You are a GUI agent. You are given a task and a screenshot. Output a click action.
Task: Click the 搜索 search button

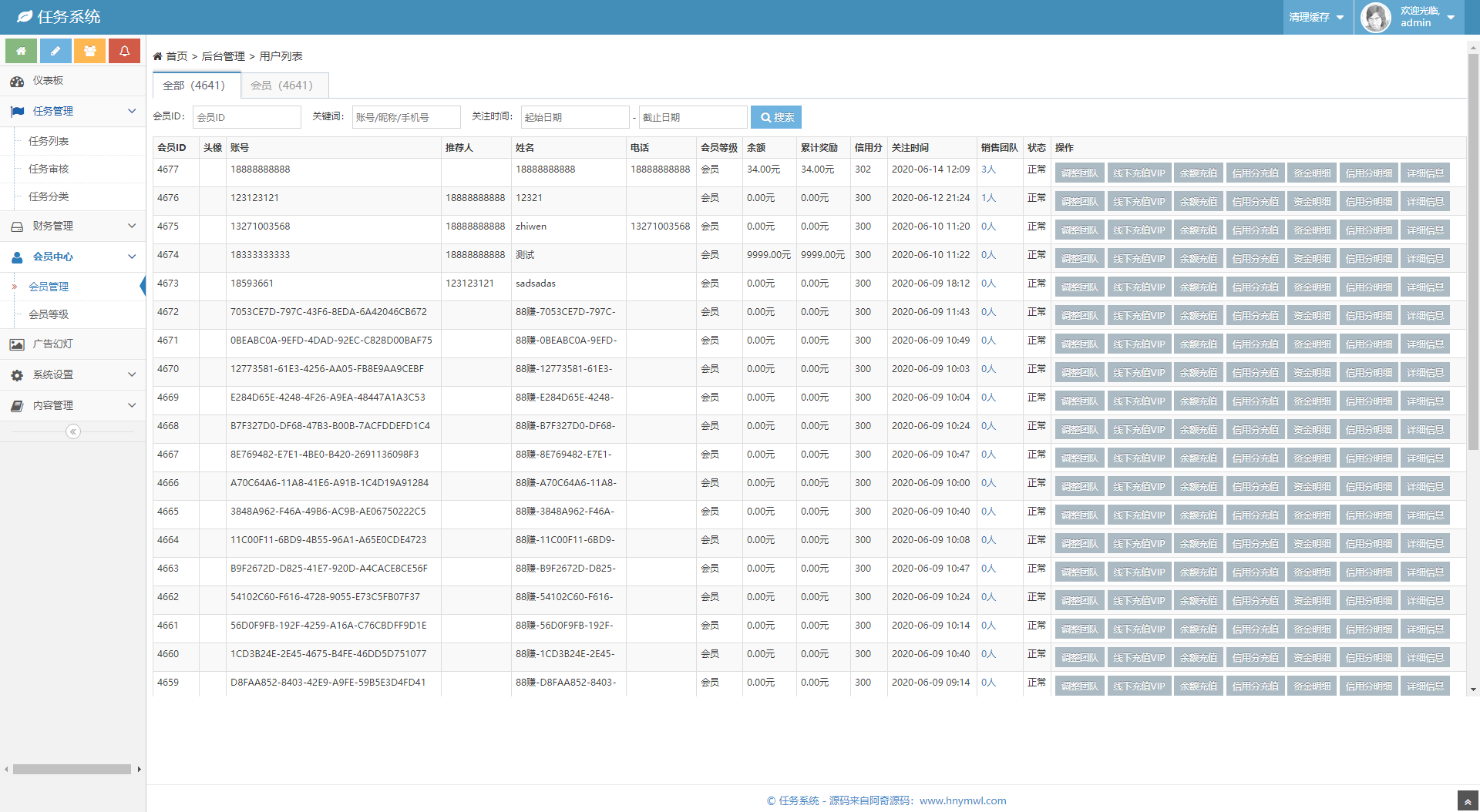pyautogui.click(x=776, y=117)
